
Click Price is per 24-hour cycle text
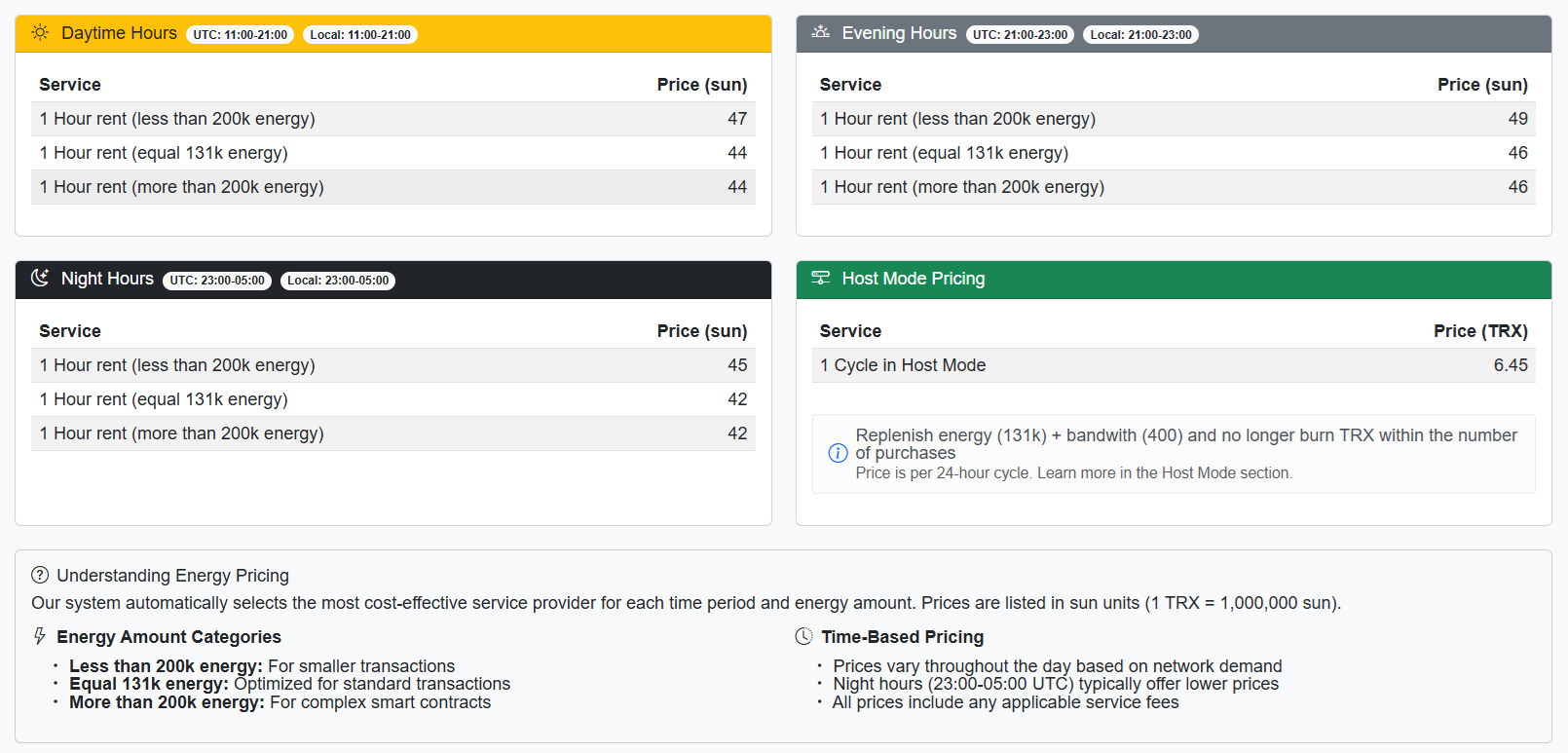tap(1073, 473)
